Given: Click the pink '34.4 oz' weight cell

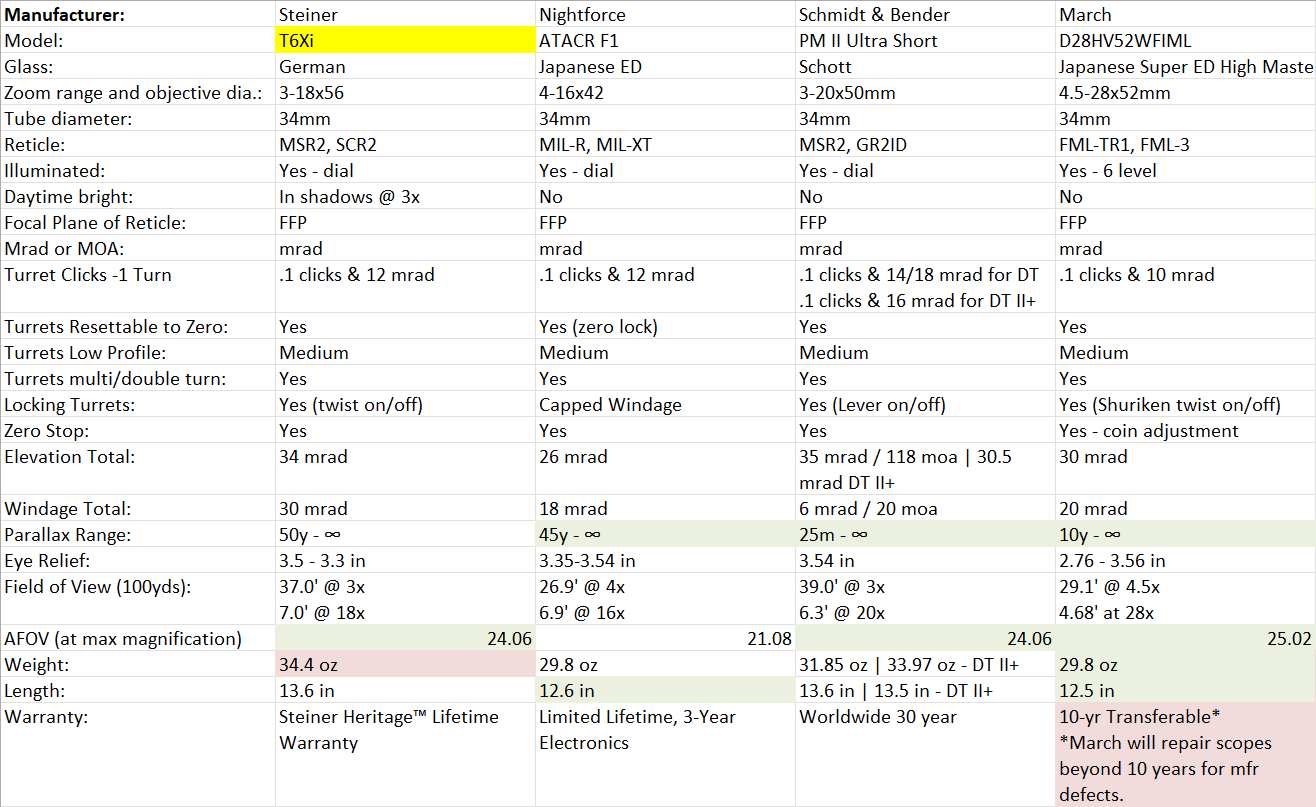Looking at the screenshot, I should (x=406, y=665).
